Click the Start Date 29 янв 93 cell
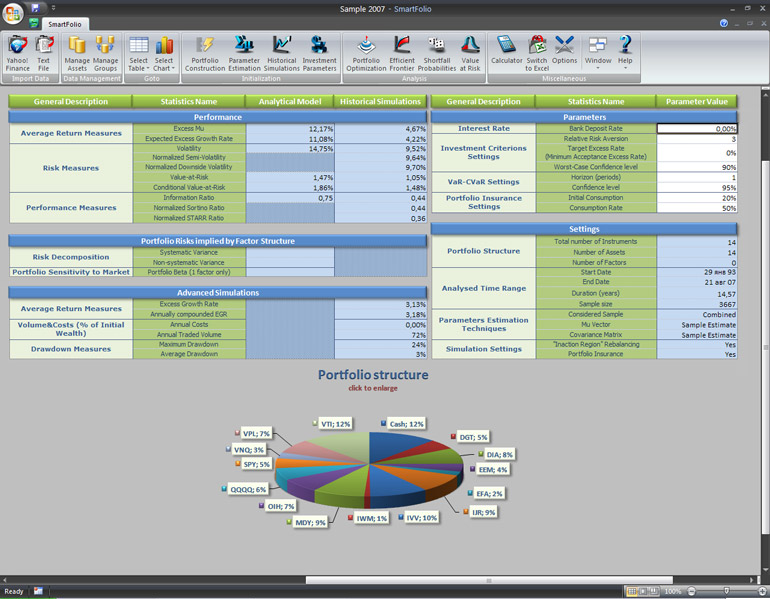This screenshot has height=599, width=771. [697, 272]
